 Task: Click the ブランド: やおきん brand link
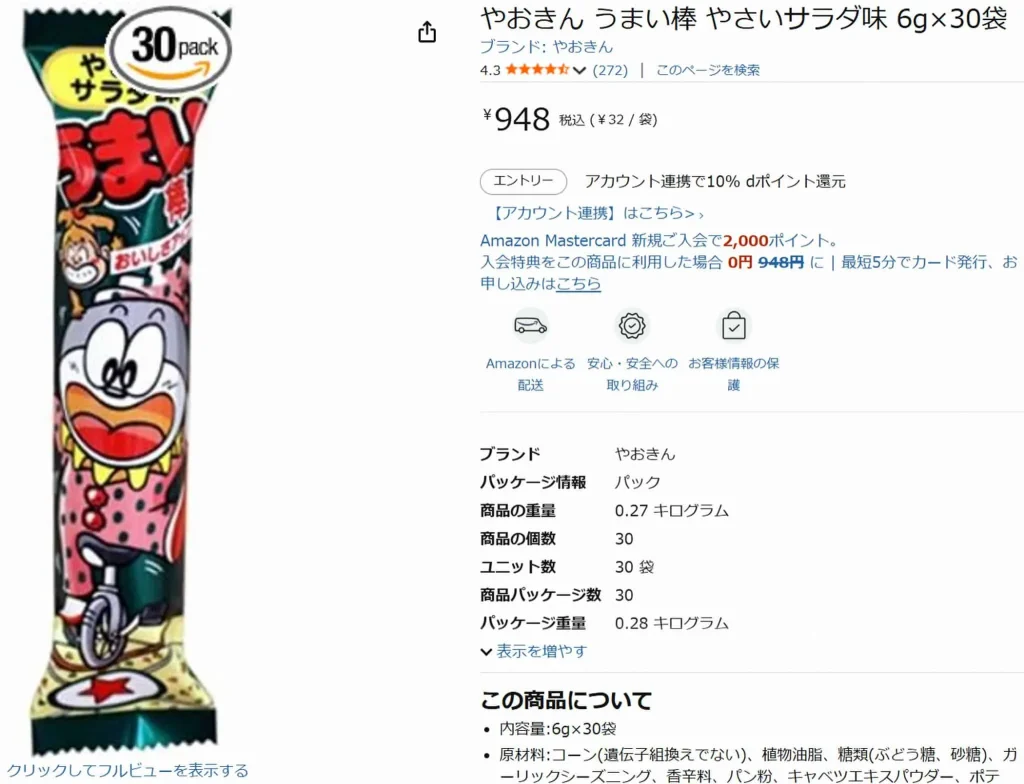coord(547,46)
